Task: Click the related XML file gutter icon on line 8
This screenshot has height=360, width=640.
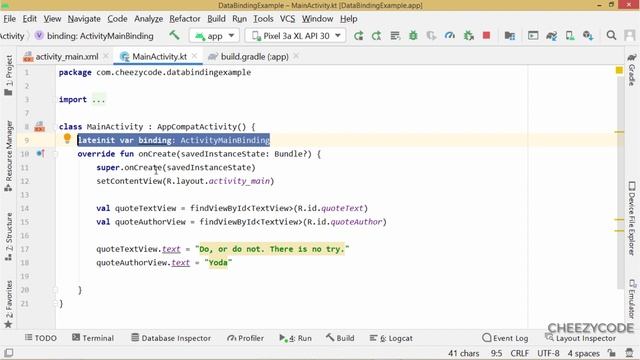Action: click(40, 127)
